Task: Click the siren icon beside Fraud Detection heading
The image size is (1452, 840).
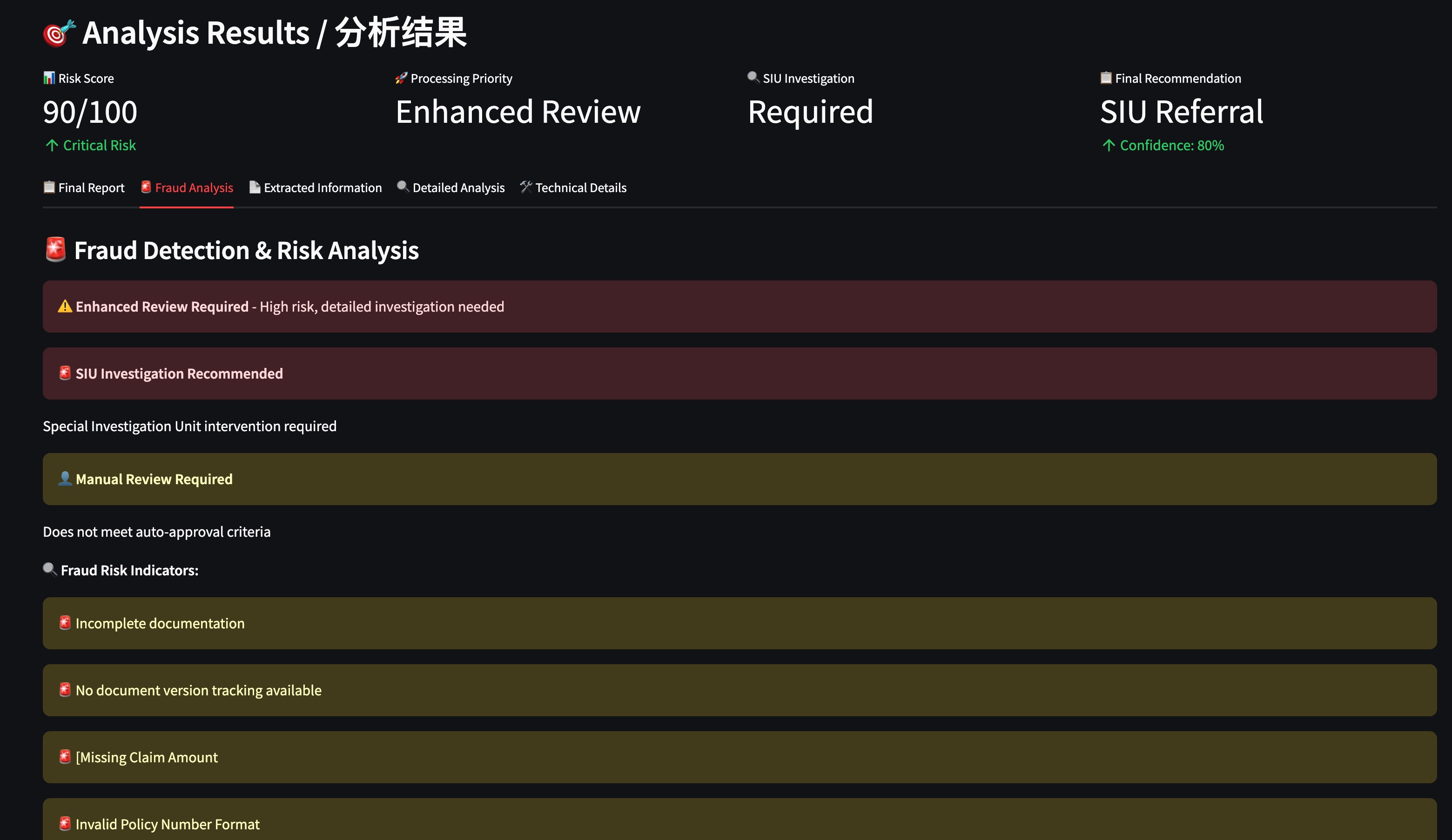Action: [x=56, y=250]
